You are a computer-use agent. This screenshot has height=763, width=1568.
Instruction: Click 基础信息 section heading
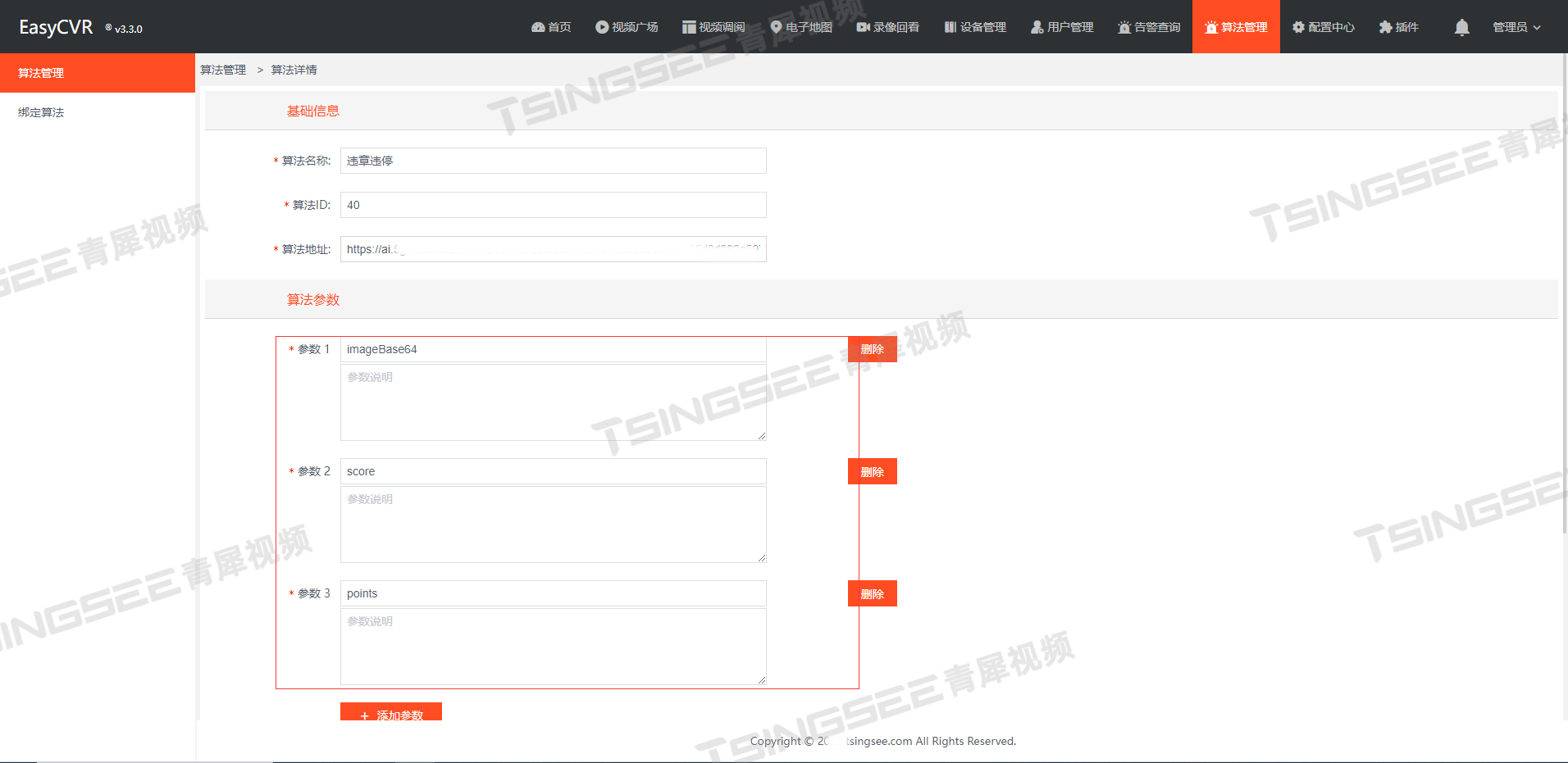pyautogui.click(x=312, y=111)
